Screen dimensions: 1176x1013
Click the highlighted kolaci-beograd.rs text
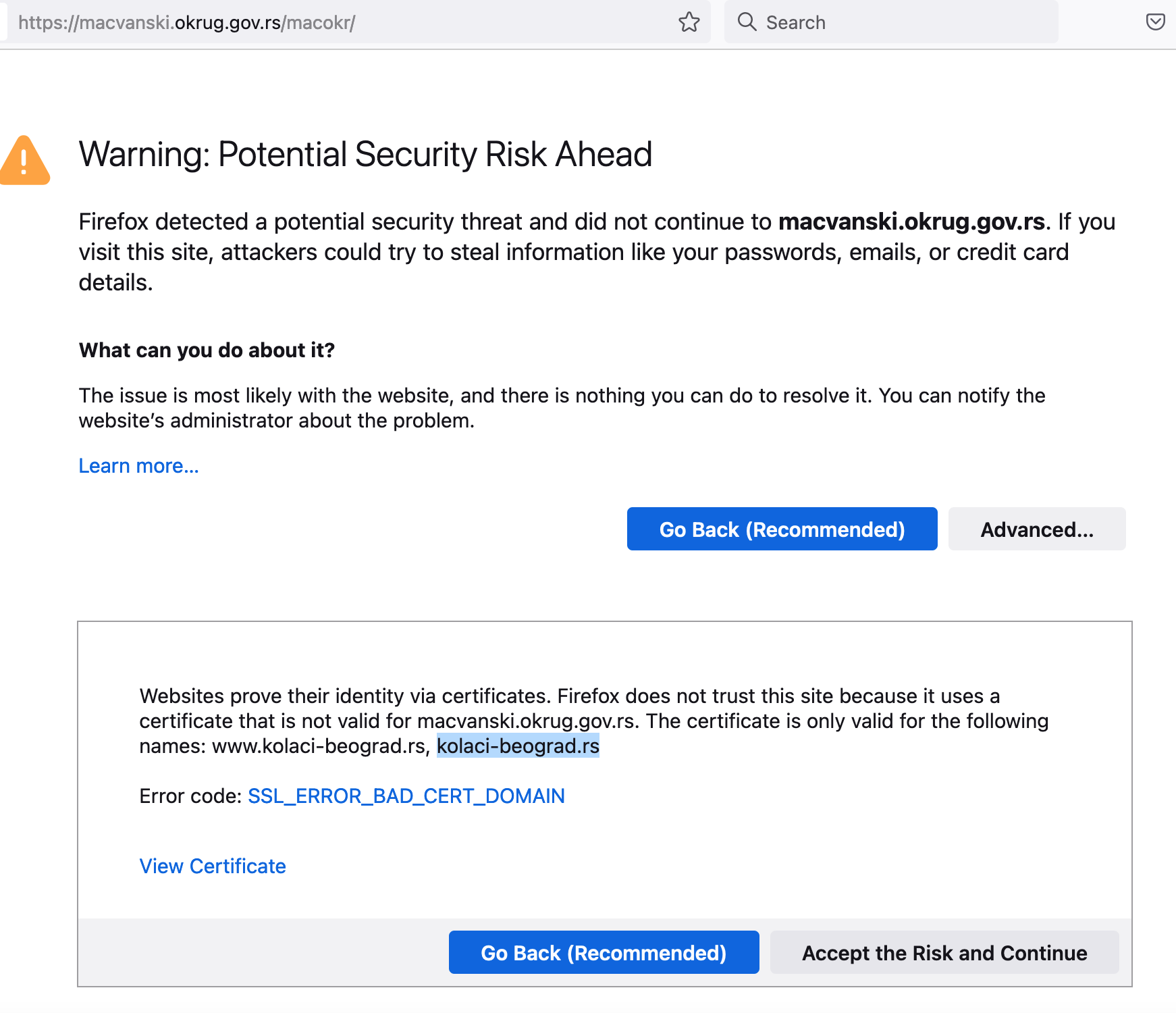pos(518,746)
